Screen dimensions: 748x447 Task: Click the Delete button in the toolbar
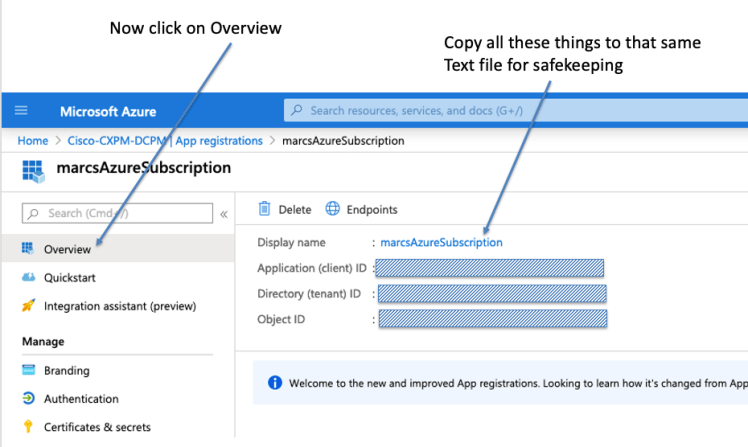285,209
